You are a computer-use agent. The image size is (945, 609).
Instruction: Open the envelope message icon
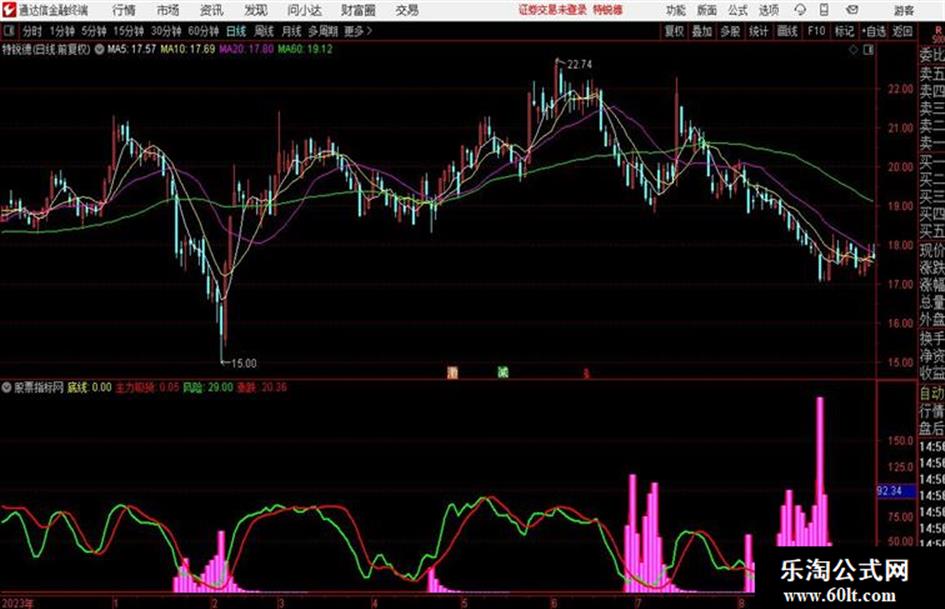(x=852, y=10)
